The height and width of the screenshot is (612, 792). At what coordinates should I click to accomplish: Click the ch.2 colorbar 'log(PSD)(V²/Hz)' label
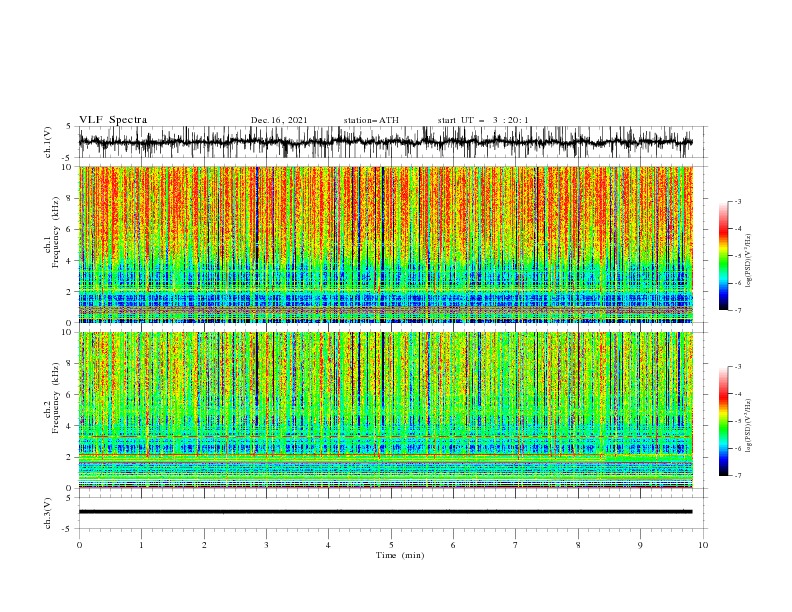pos(748,425)
